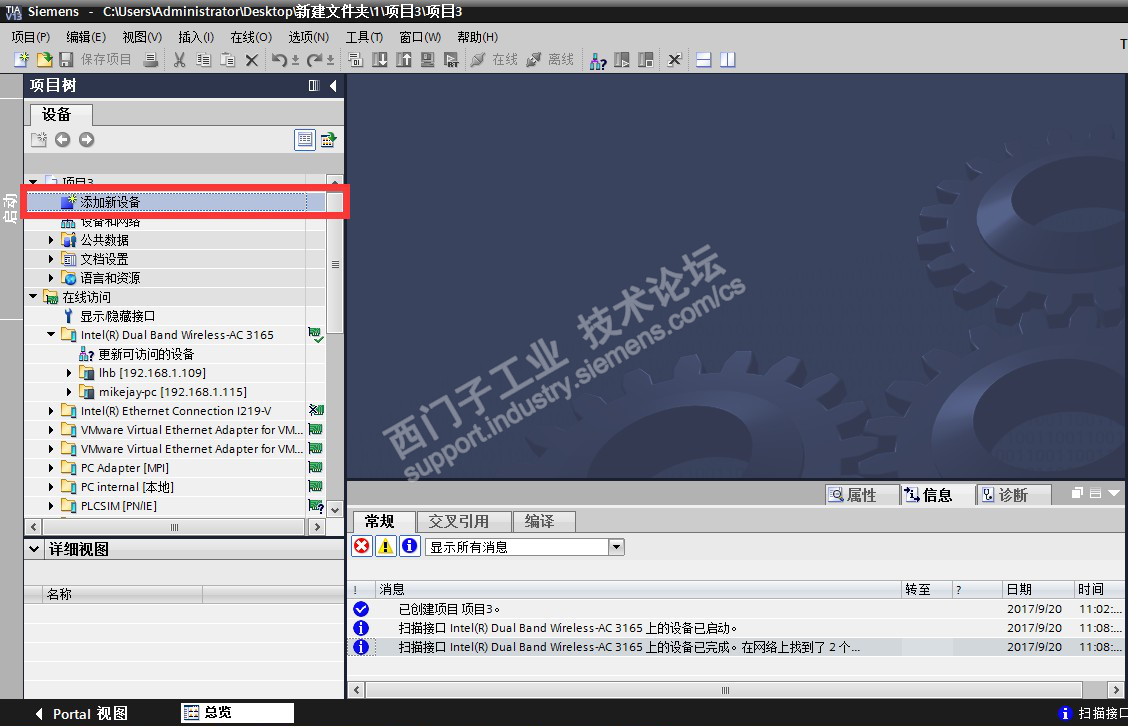Click the delete (X) toolbar icon

tap(251, 60)
